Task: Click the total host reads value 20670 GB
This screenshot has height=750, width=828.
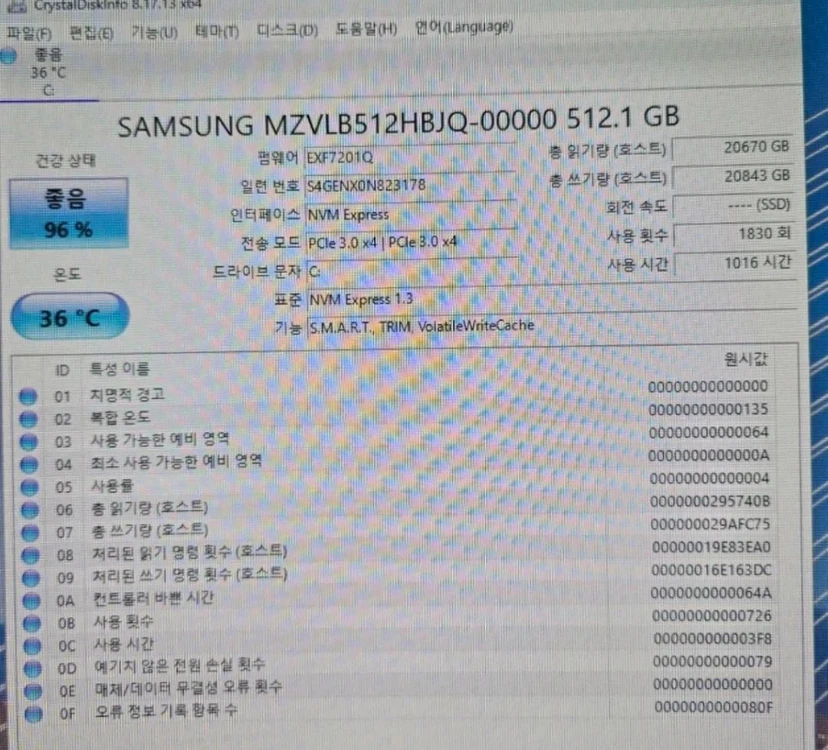Action: coord(732,148)
